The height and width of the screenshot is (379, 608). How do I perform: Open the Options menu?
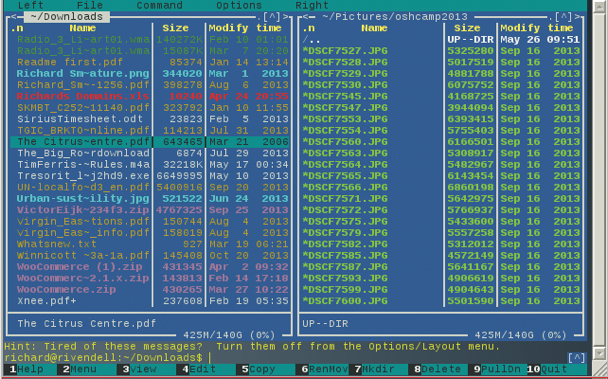(x=239, y=5)
